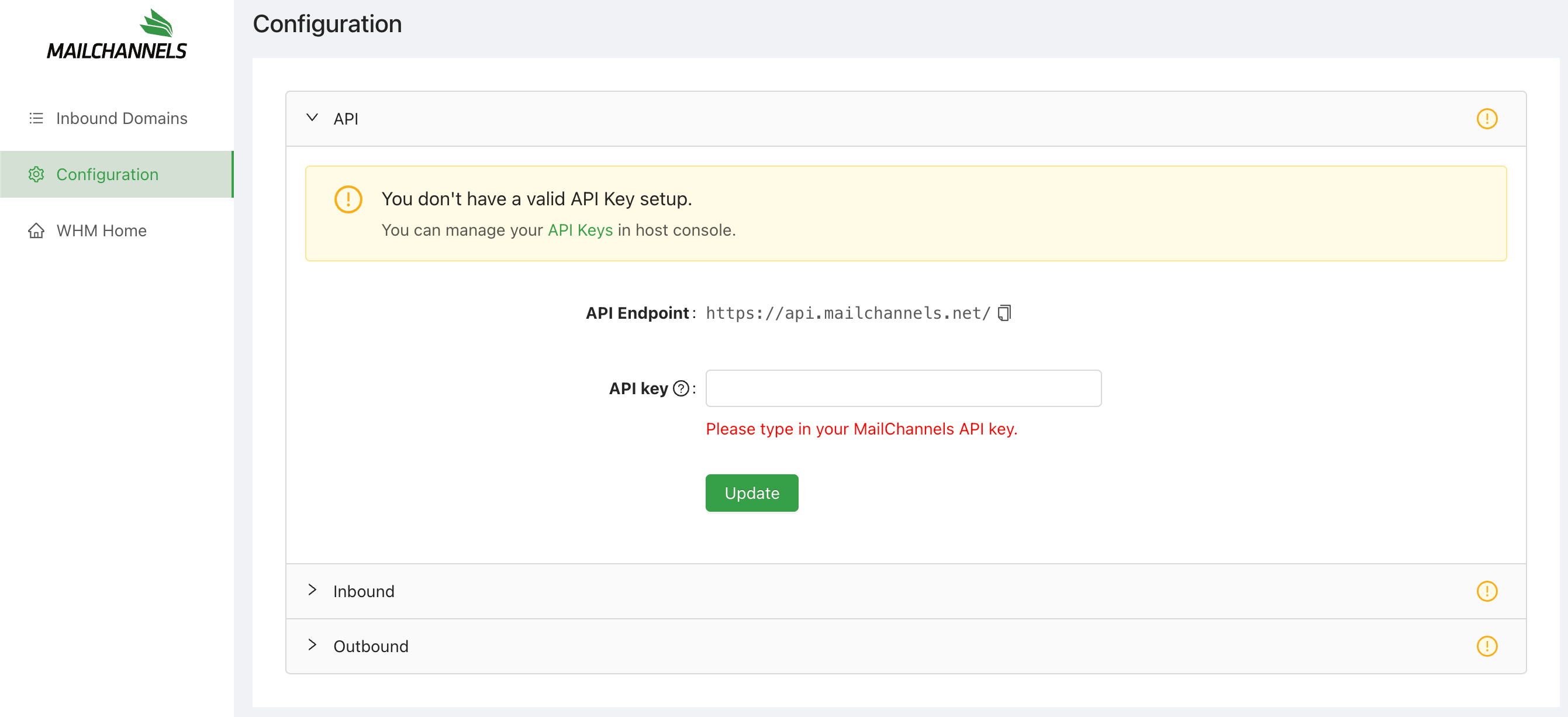The image size is (1568, 717).
Task: Click the https://api.mailchannels.net/ endpoint text
Action: click(x=848, y=313)
